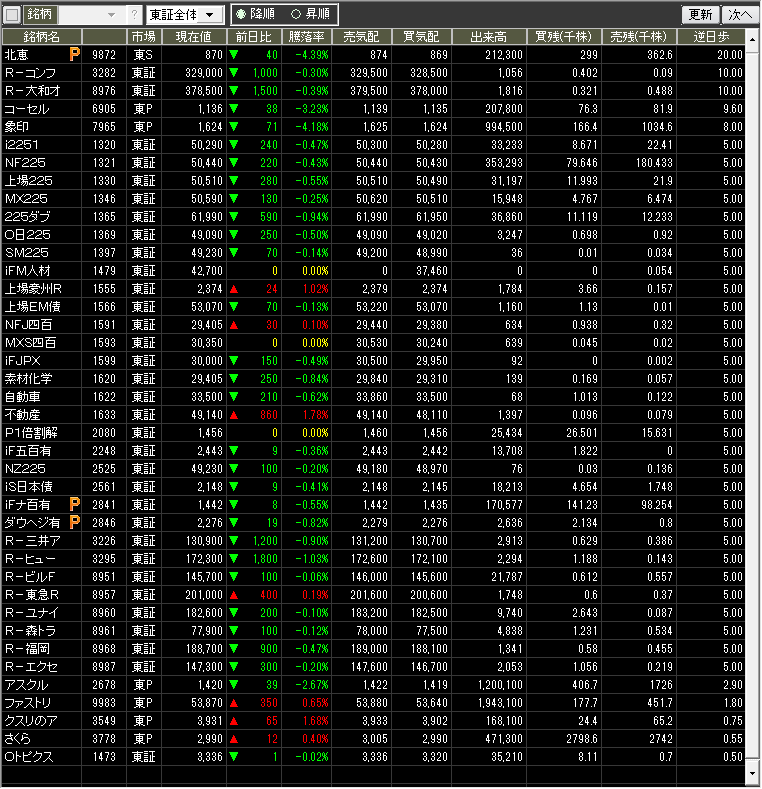
Task: Click the red up arrow on ファストリ row
Action: [234, 703]
